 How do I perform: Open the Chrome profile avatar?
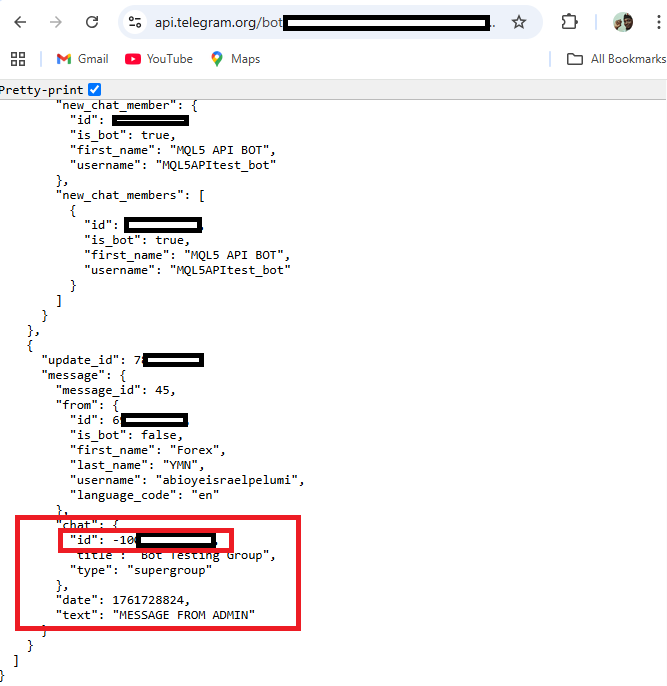623,22
